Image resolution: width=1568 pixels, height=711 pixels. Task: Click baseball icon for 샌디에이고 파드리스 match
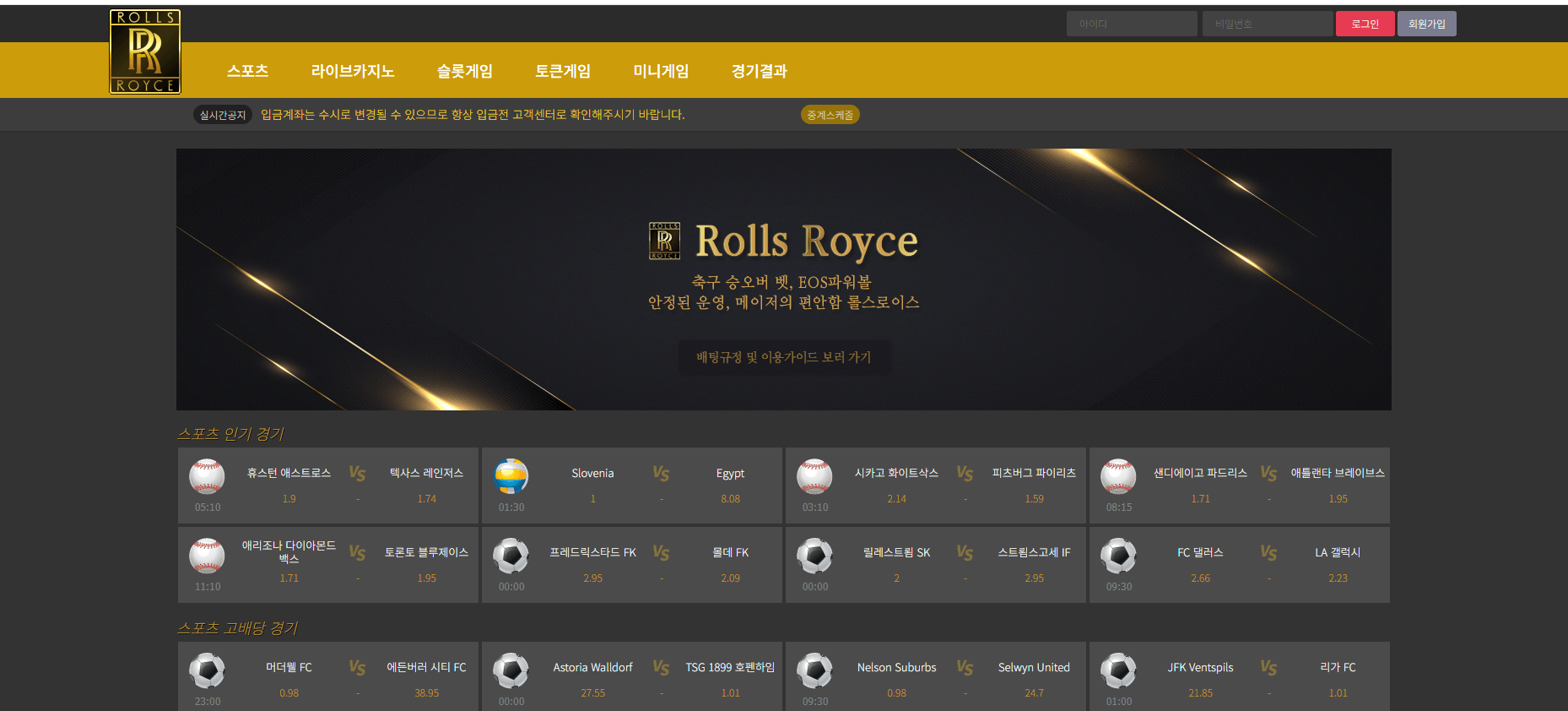click(1118, 477)
